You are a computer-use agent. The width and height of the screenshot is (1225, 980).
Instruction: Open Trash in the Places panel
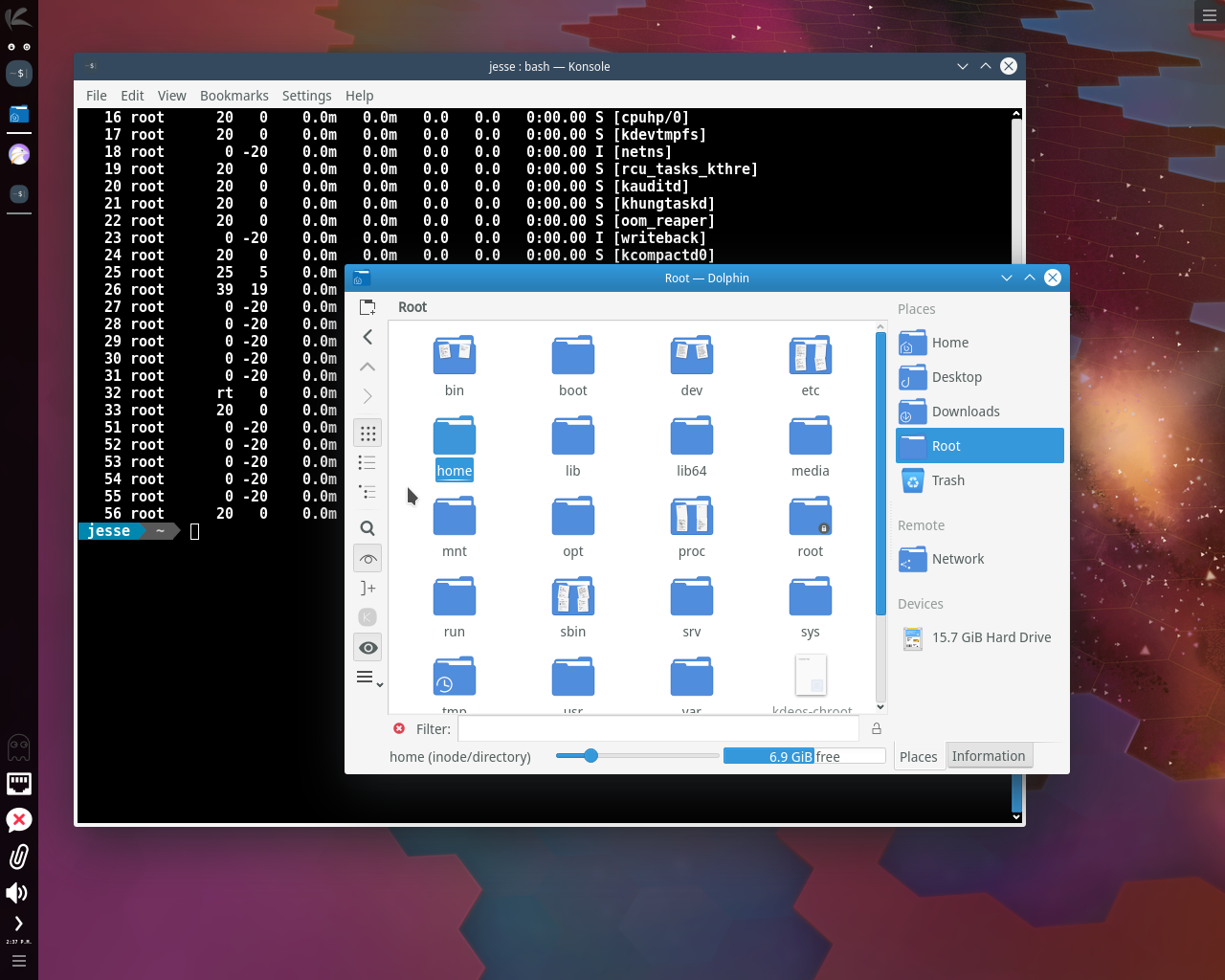point(980,480)
